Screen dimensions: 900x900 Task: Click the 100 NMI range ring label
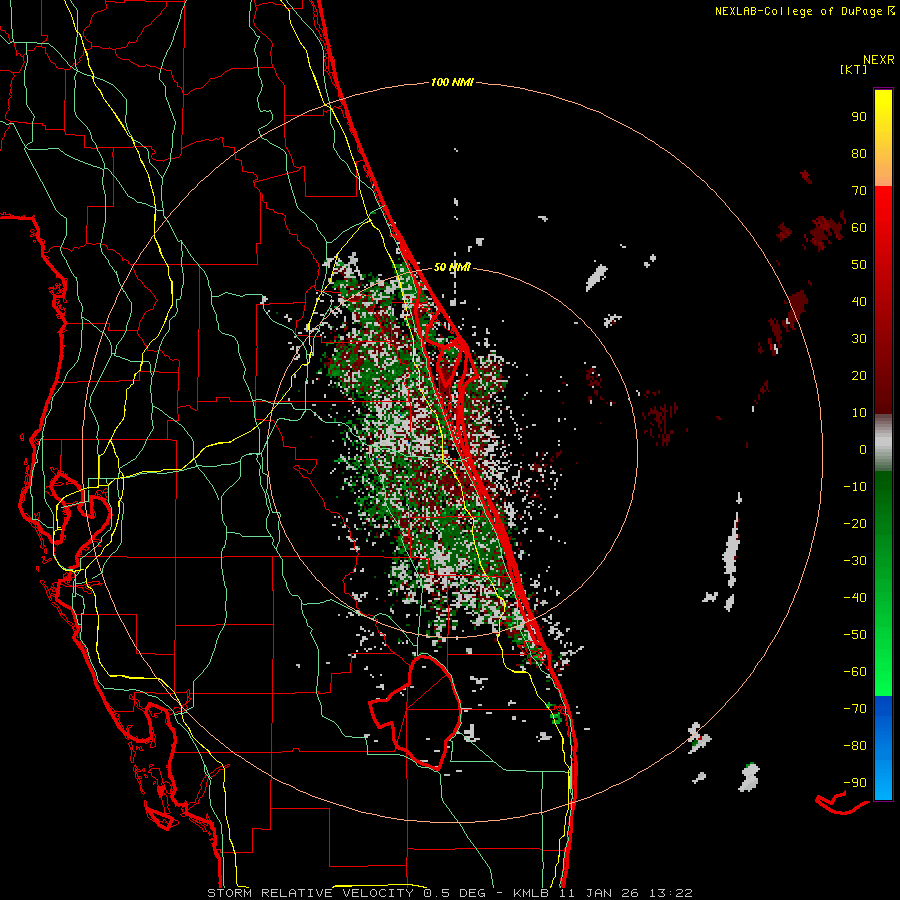(452, 83)
